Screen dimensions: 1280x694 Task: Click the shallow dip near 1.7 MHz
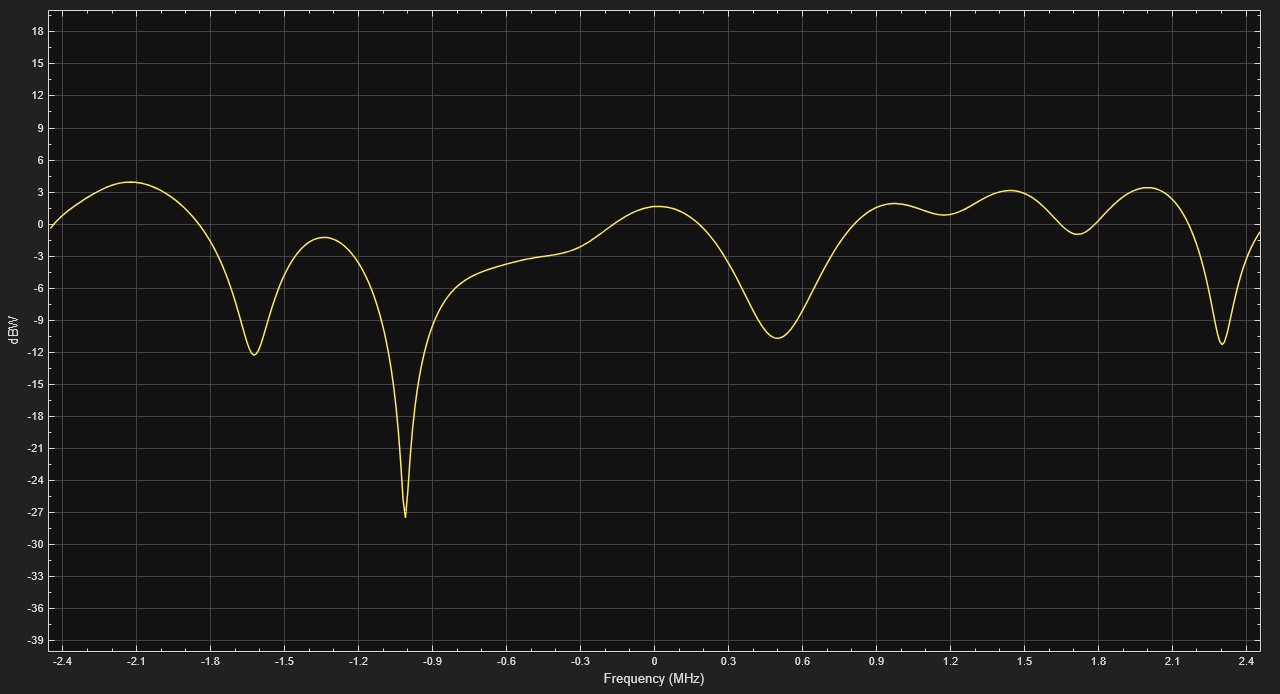click(x=1077, y=234)
